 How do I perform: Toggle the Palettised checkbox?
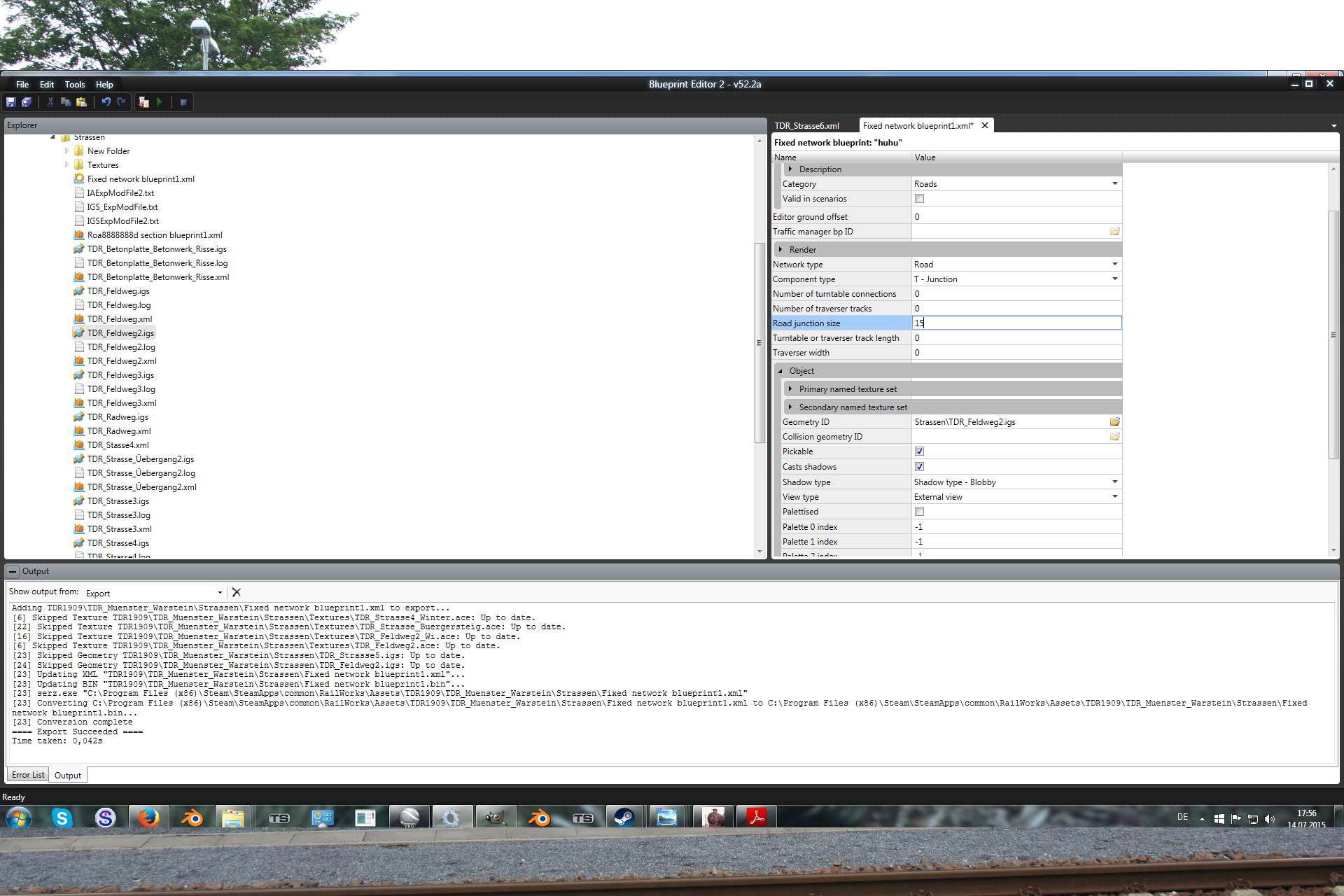(x=919, y=512)
